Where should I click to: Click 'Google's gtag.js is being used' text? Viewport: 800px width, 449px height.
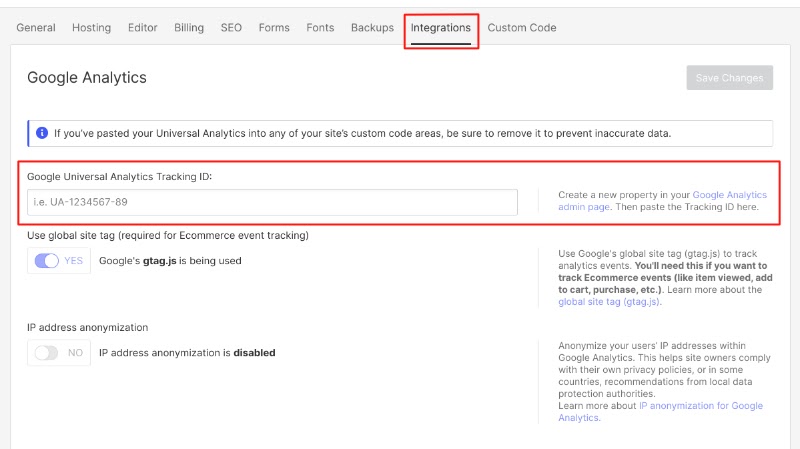(x=170, y=261)
